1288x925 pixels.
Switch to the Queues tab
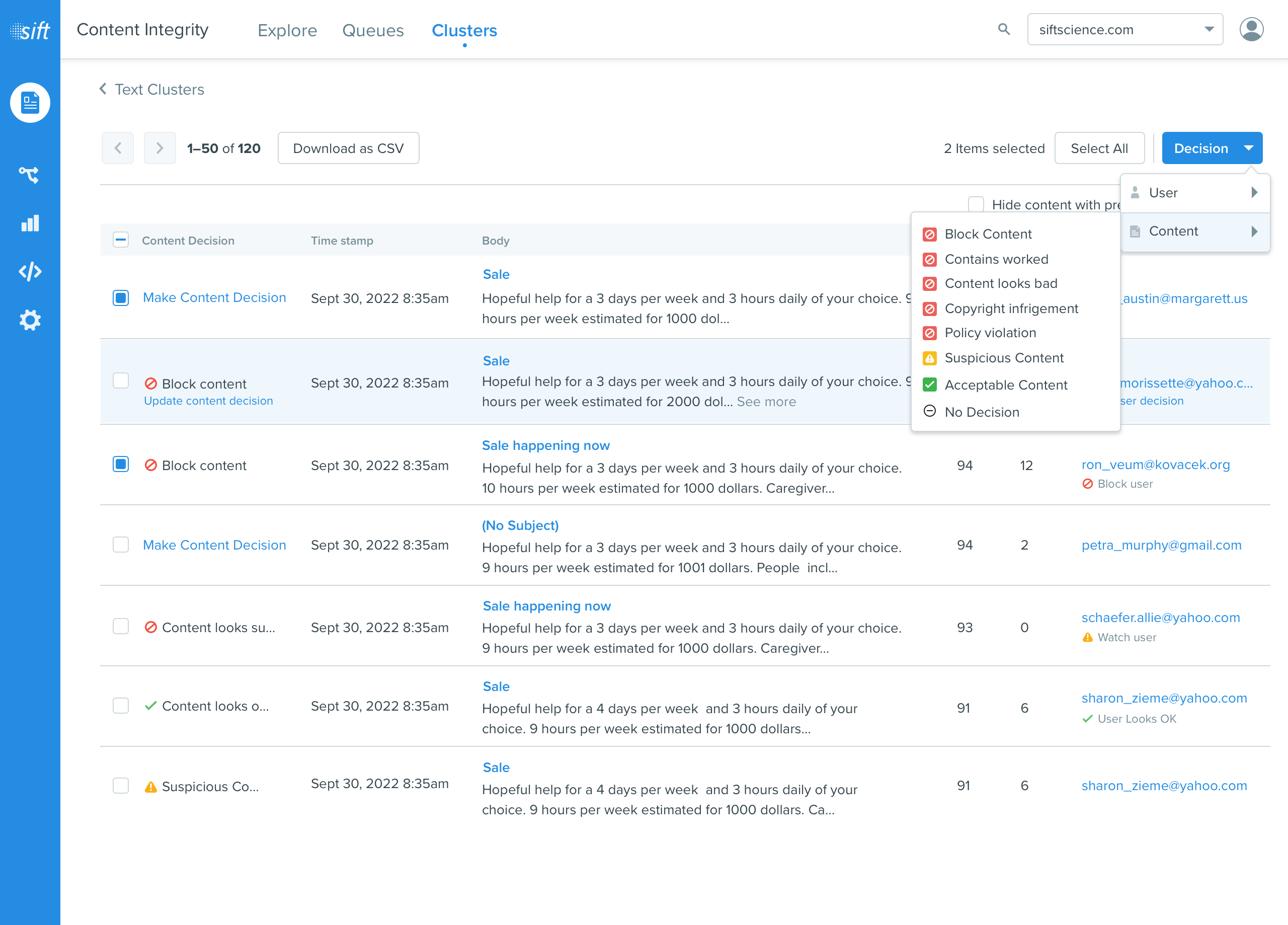372,30
